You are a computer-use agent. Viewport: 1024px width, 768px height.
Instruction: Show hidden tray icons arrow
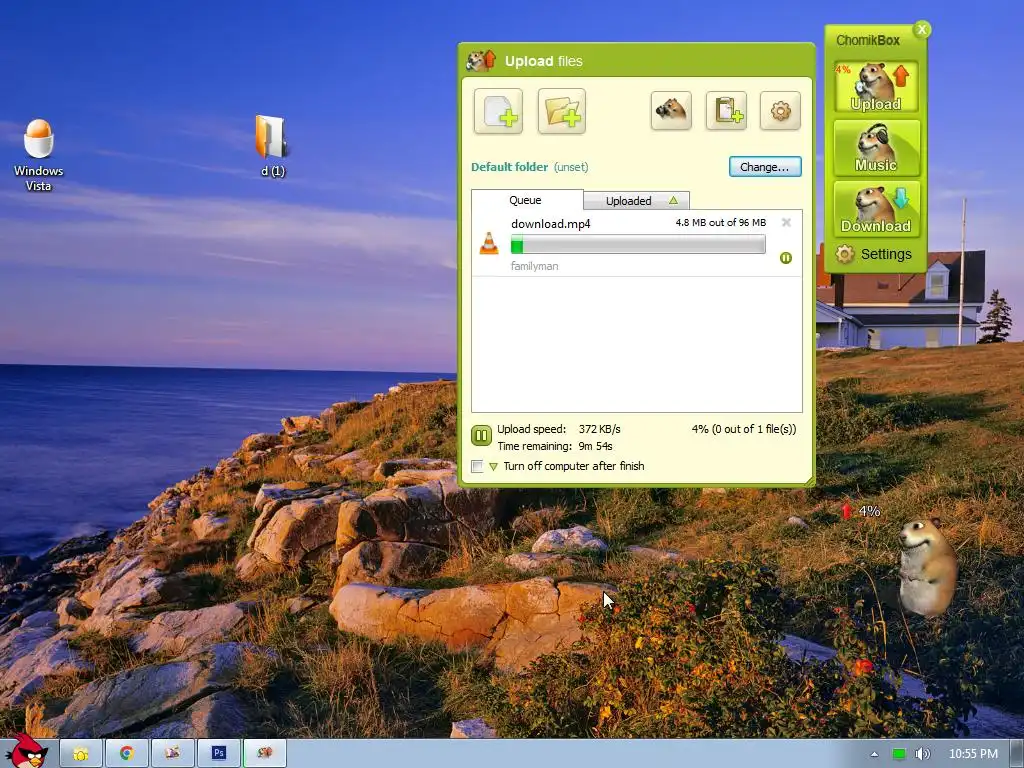(x=874, y=754)
